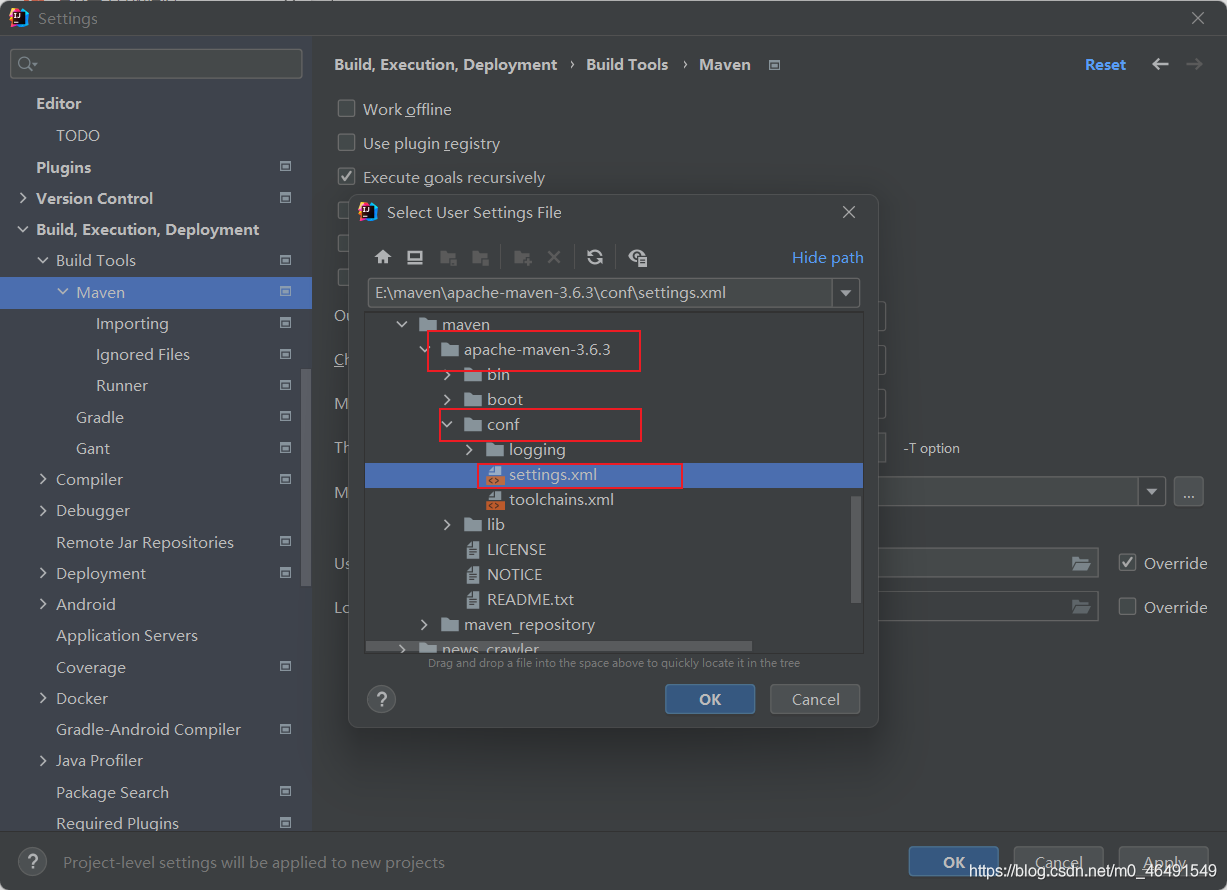
Task: Open Gant settings page
Action: (93, 448)
